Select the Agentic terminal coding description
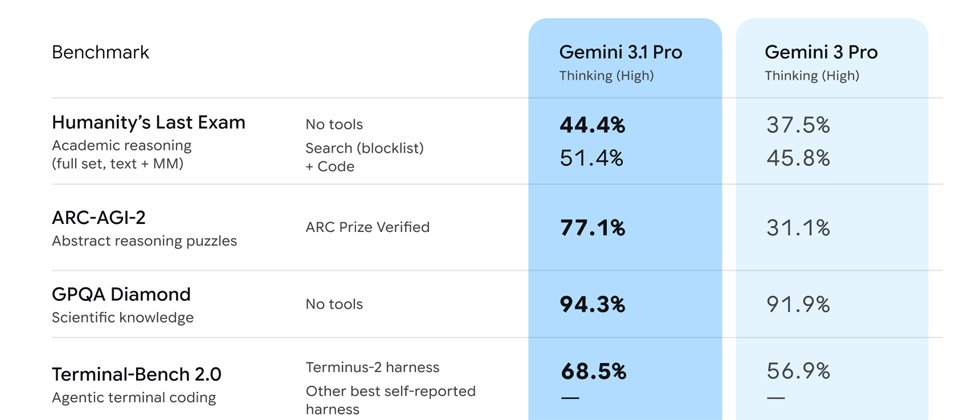The width and height of the screenshot is (960, 420). click(x=135, y=398)
